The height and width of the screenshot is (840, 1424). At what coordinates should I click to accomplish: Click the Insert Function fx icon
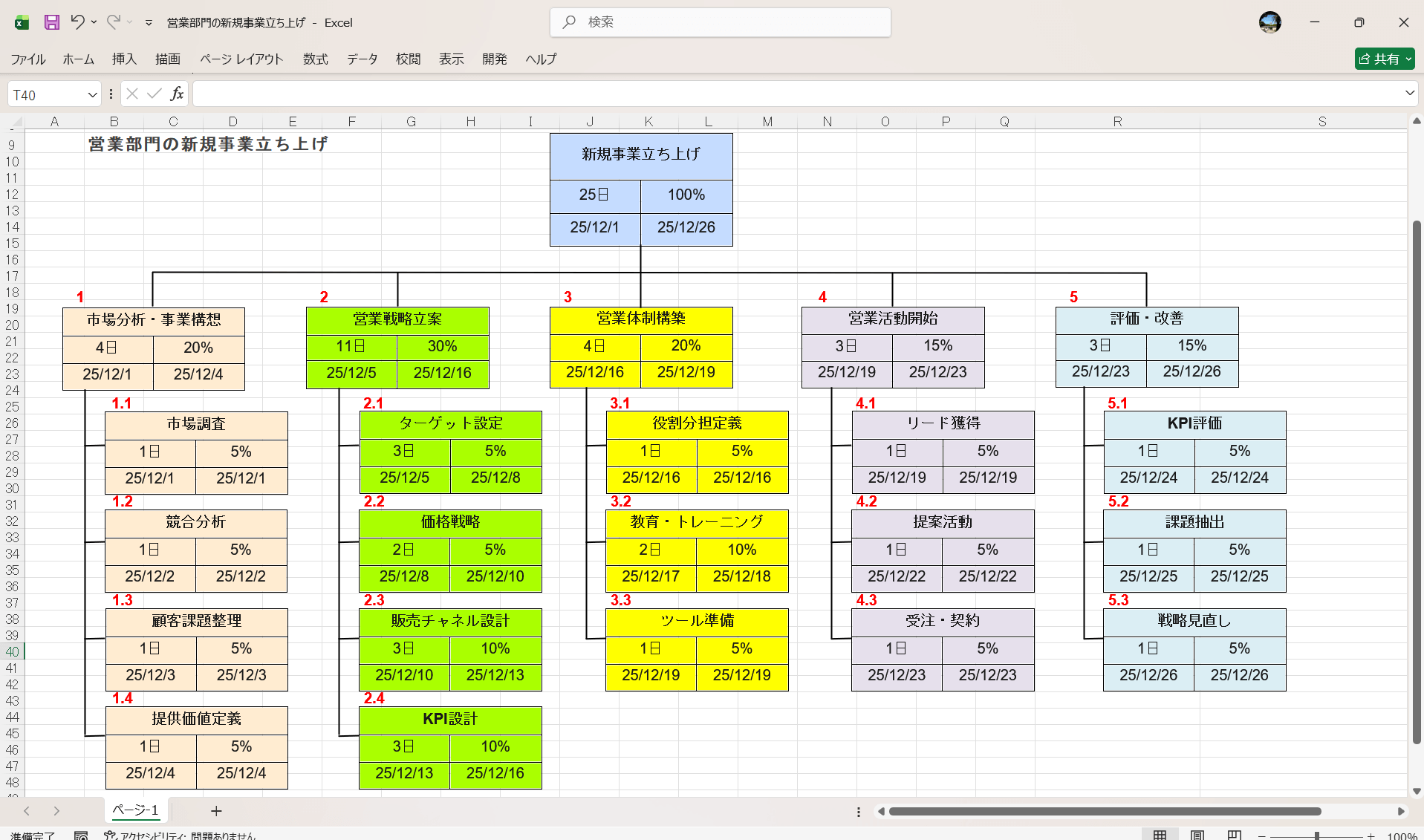(177, 94)
